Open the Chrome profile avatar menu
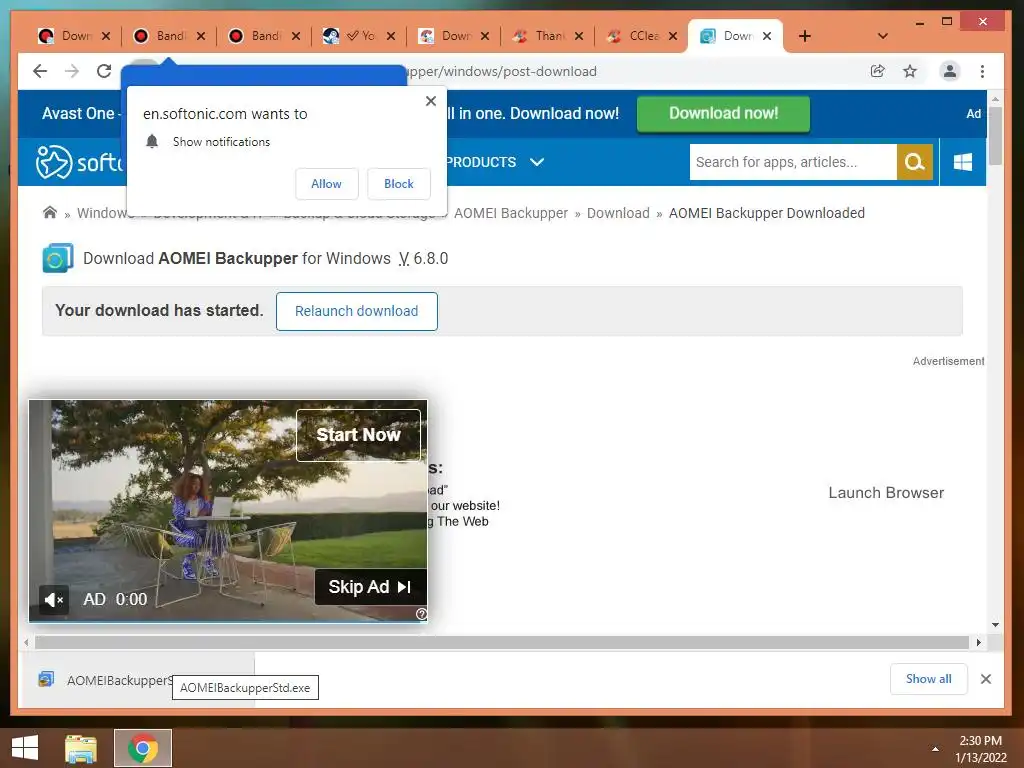This screenshot has width=1024, height=768. click(x=950, y=71)
